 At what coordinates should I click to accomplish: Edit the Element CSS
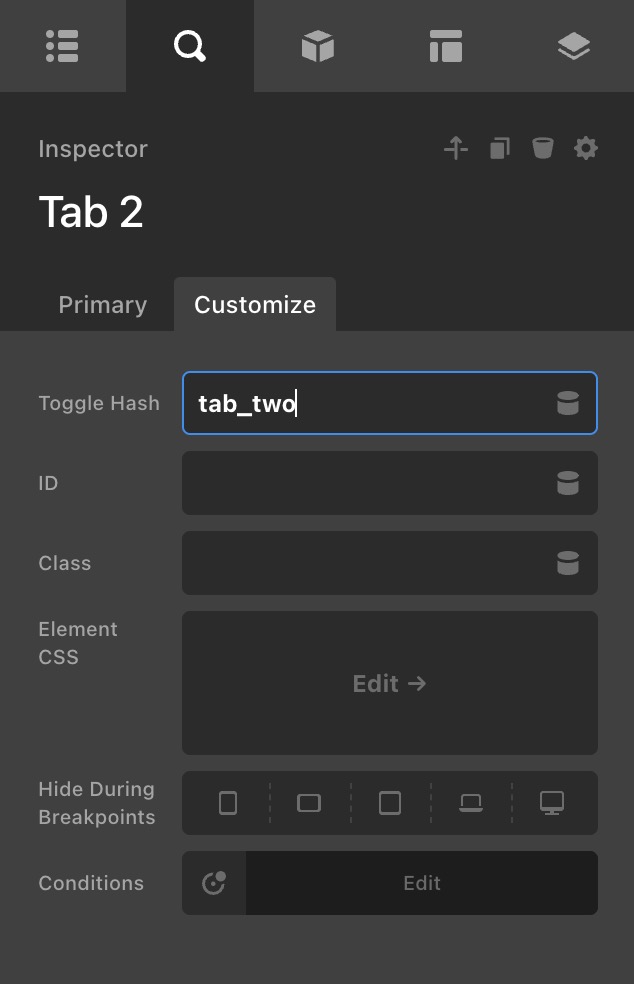click(x=389, y=683)
